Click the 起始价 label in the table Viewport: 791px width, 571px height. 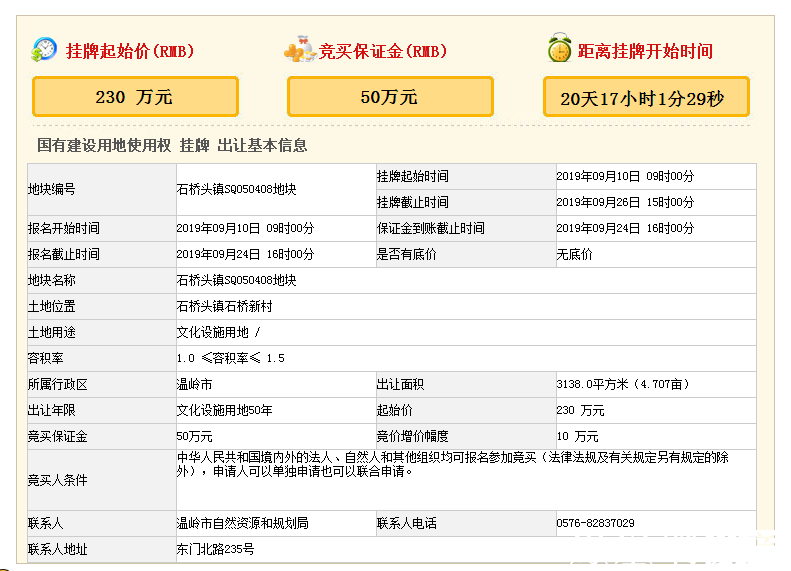point(394,410)
